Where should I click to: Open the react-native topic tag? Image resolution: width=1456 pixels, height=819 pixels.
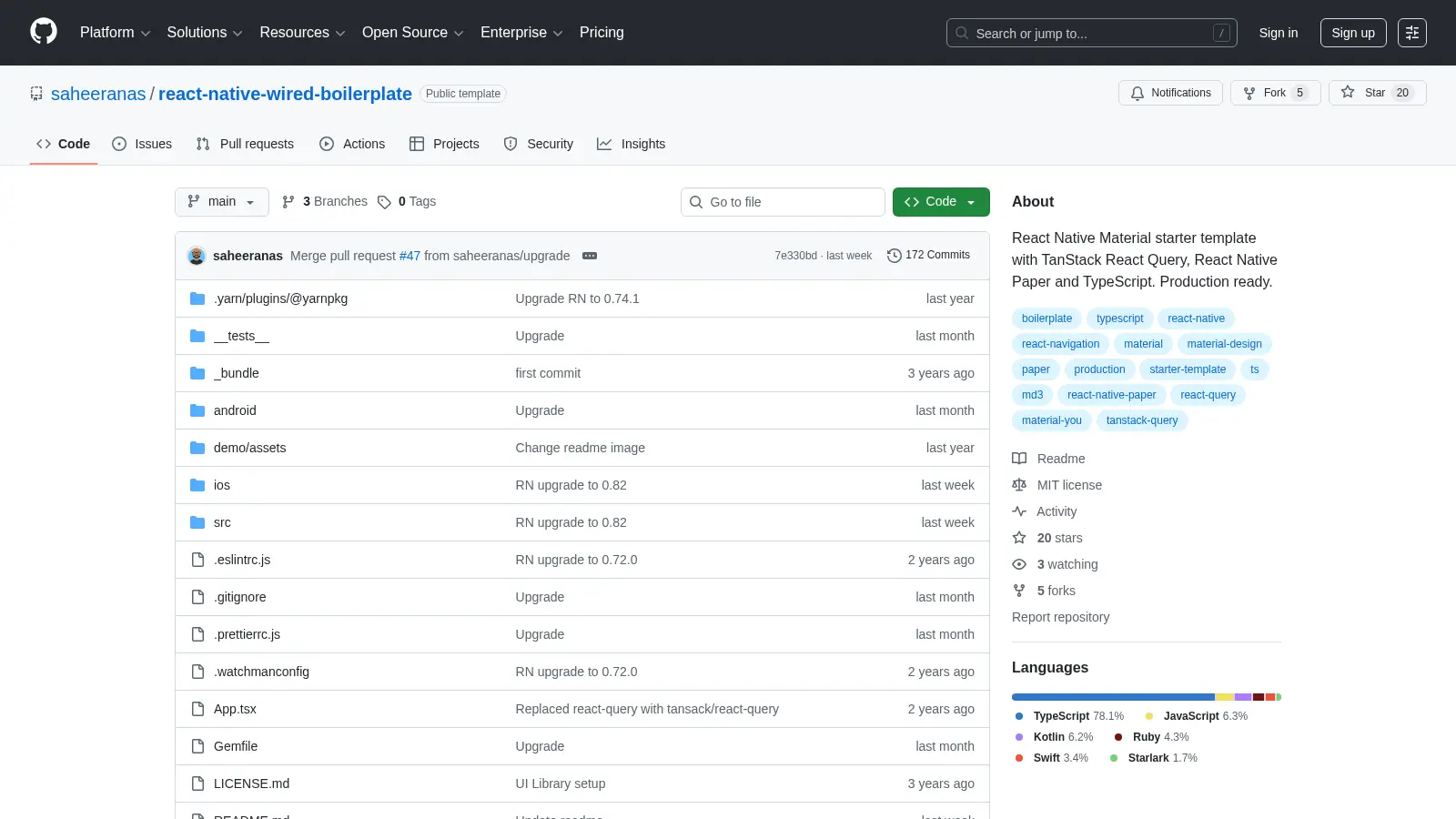coord(1196,318)
